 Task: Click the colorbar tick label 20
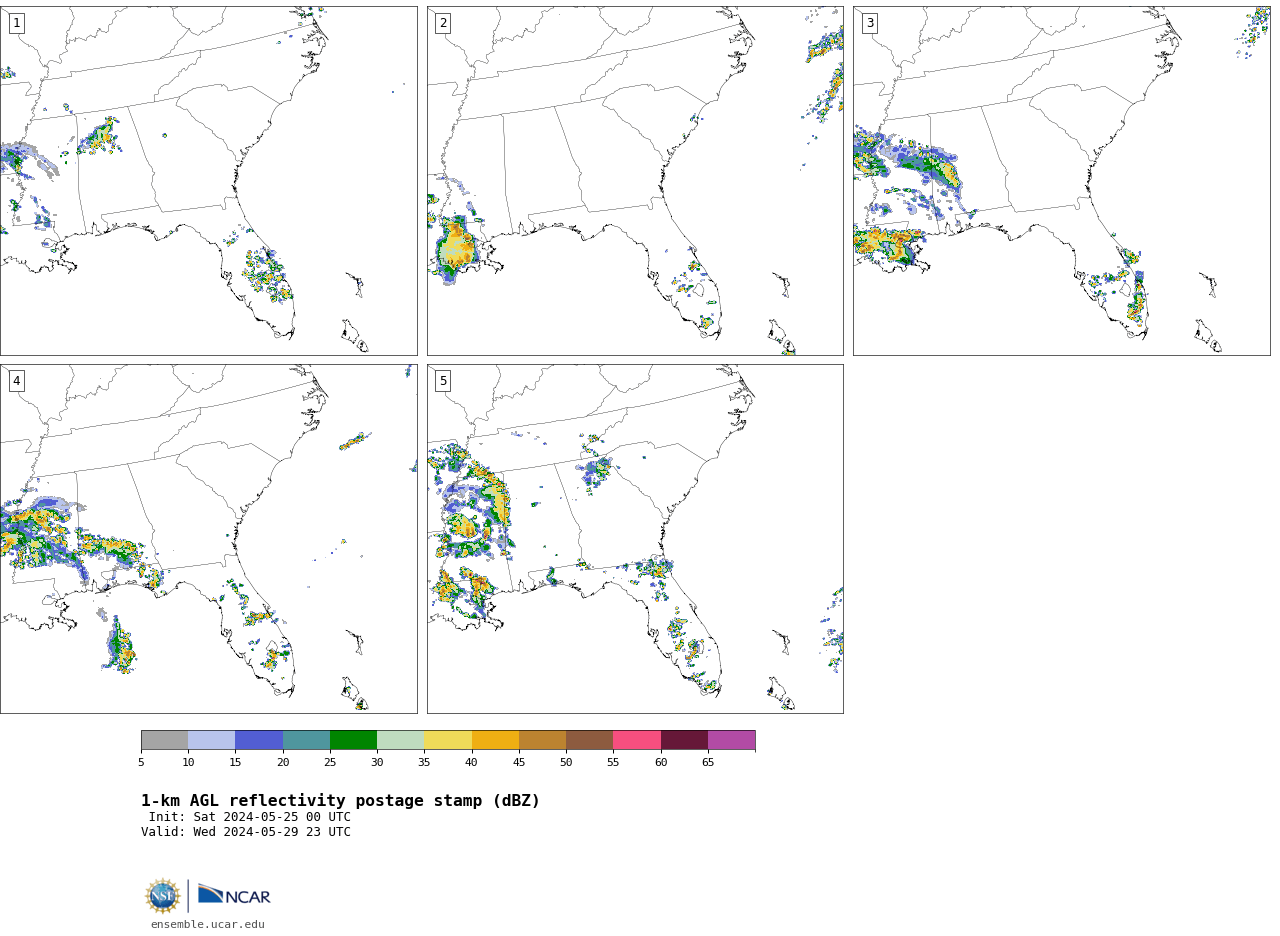[283, 763]
